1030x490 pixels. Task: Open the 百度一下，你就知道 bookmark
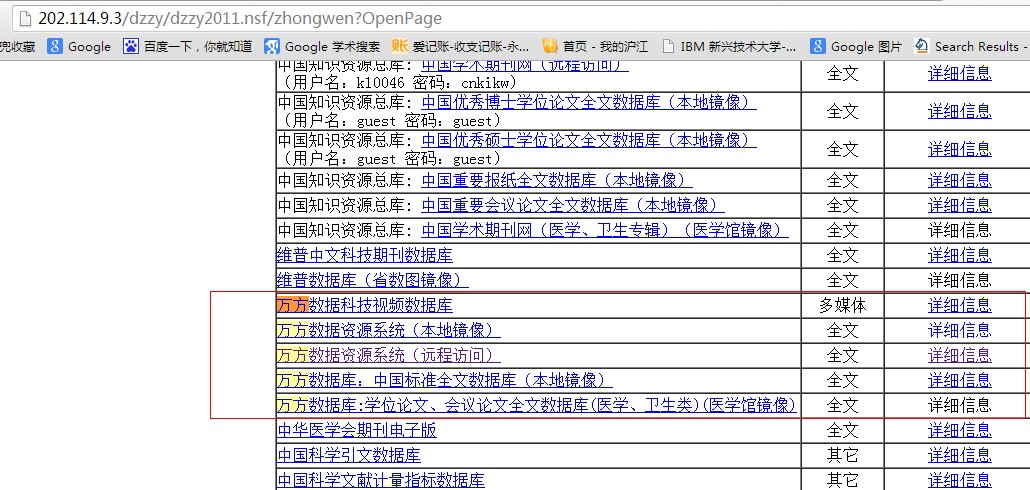click(188, 47)
